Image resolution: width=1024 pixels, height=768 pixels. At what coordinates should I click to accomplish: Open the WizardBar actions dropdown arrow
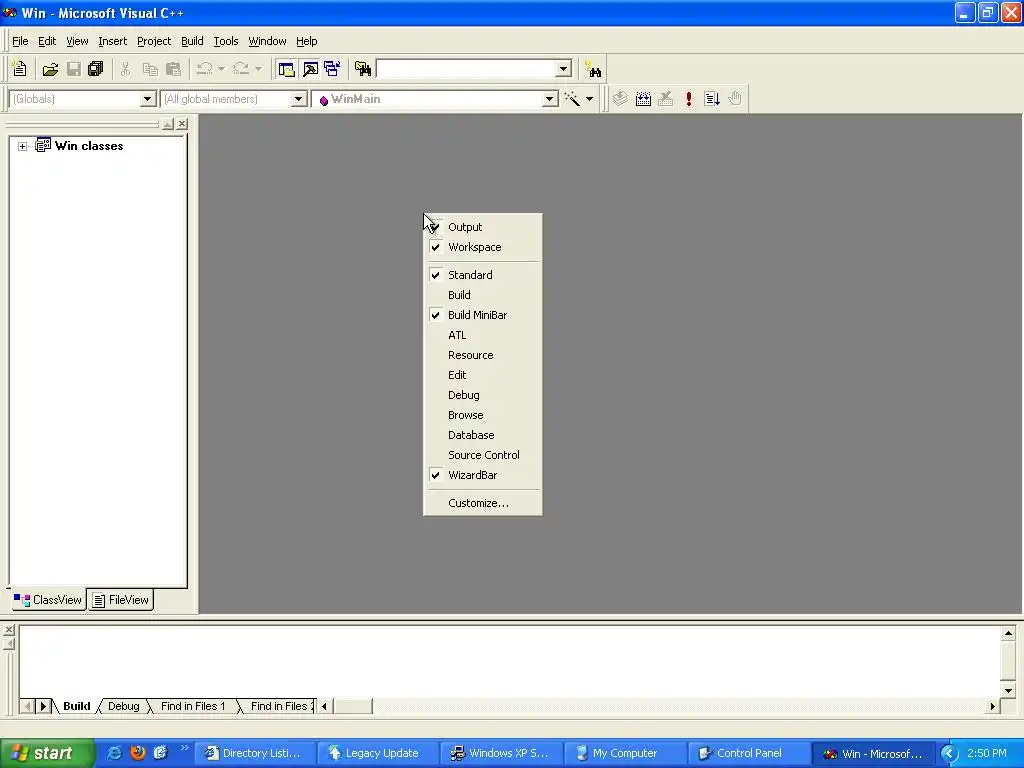589,99
